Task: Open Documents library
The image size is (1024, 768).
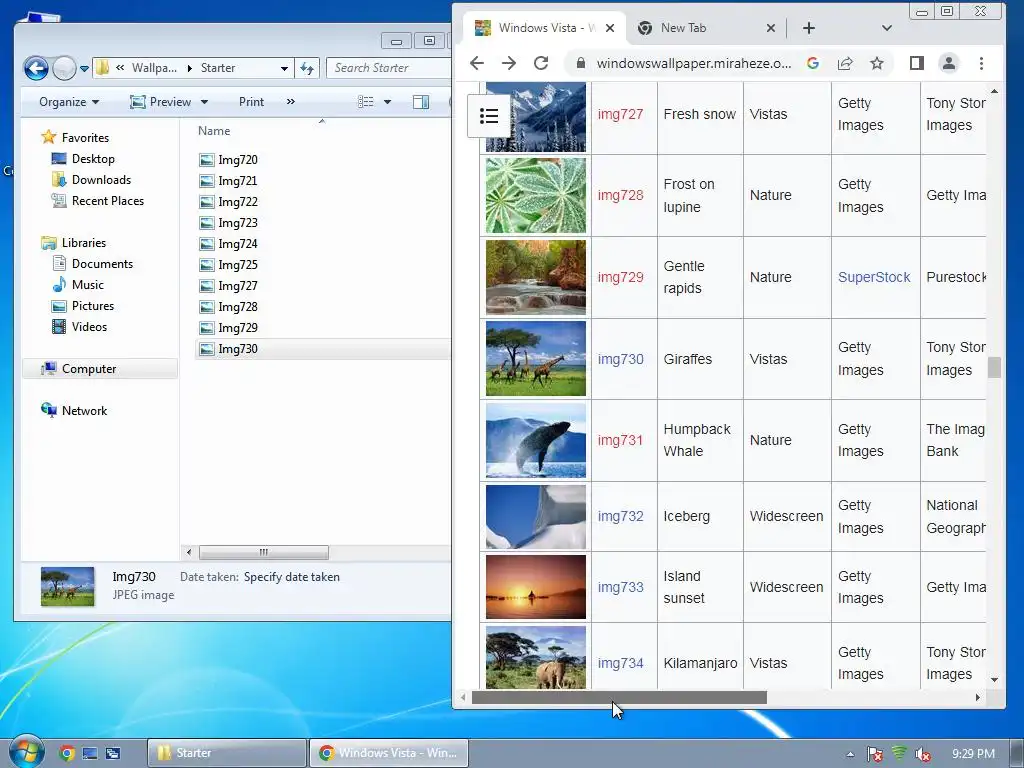Action: point(102,264)
